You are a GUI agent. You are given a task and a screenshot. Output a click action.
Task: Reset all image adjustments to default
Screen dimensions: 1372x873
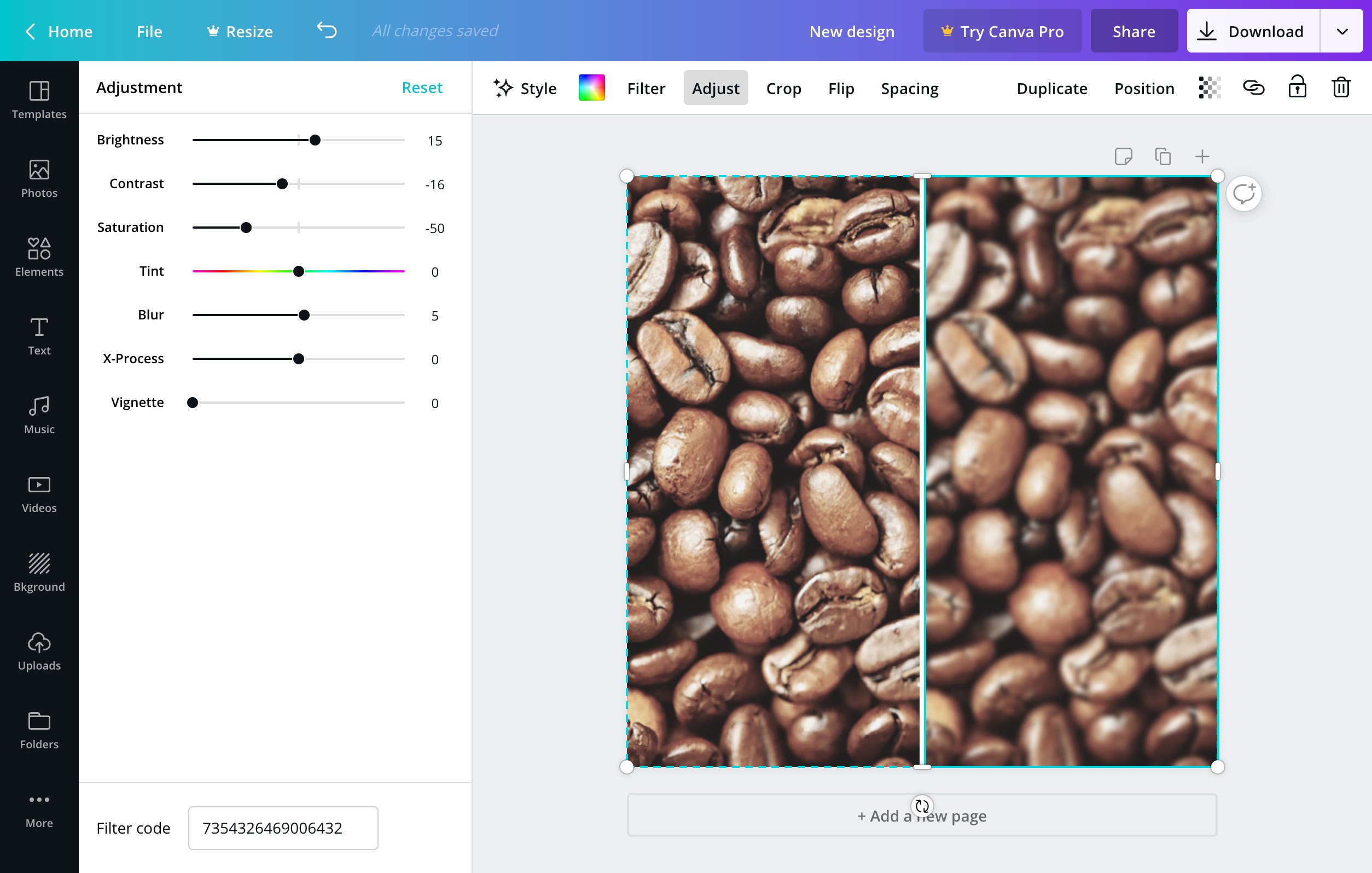click(x=422, y=87)
